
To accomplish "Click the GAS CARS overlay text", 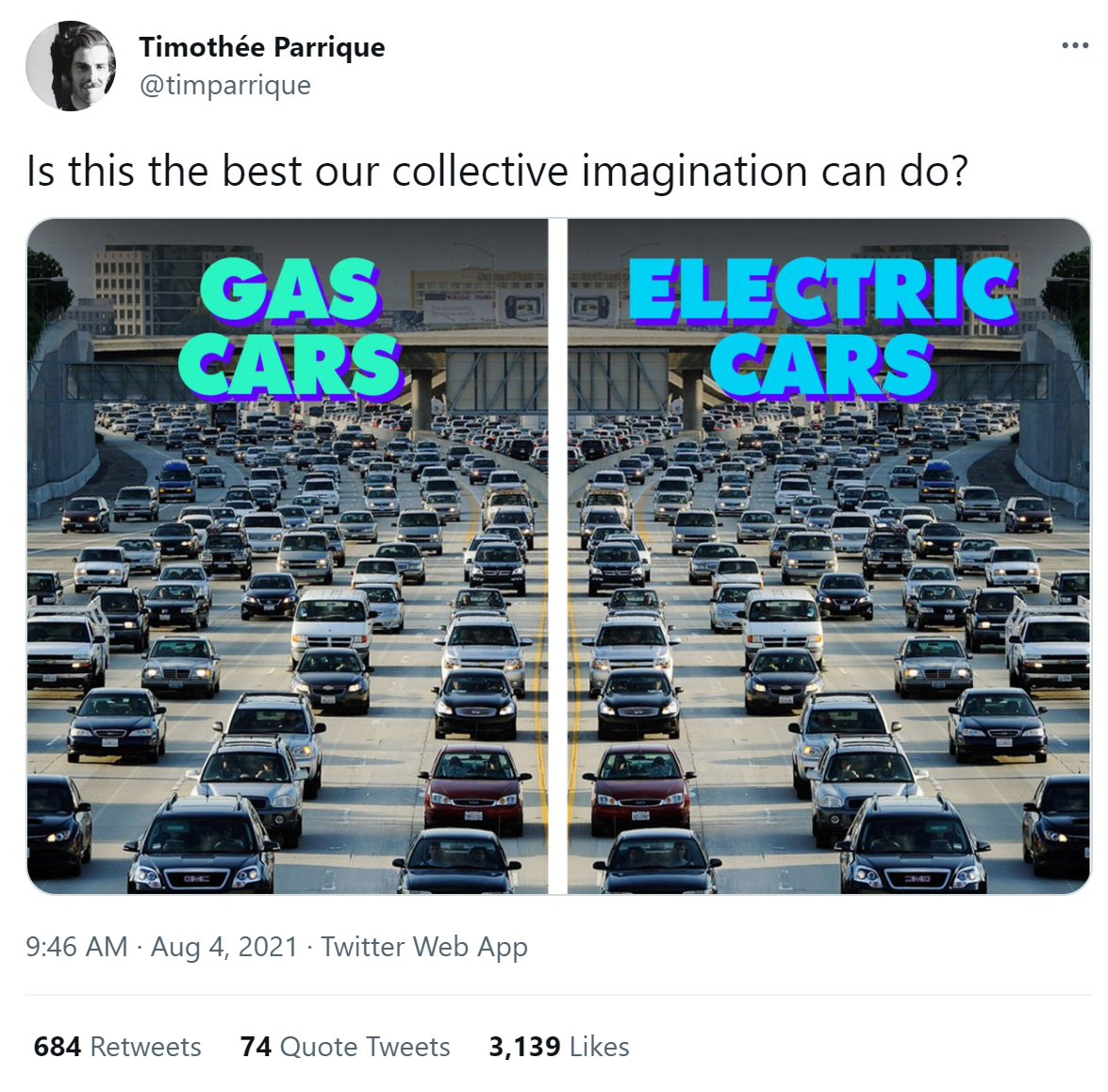I will (290, 327).
